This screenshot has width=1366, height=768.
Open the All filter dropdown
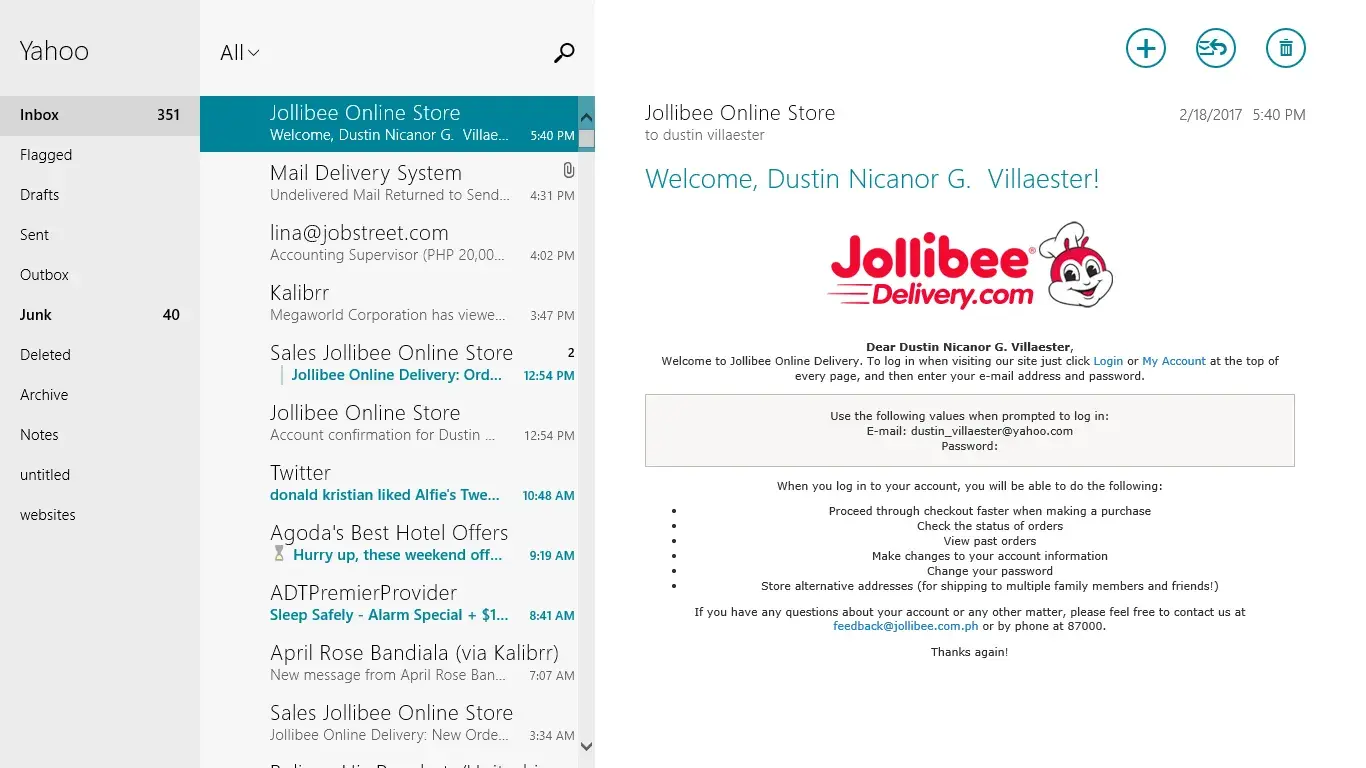[x=239, y=53]
